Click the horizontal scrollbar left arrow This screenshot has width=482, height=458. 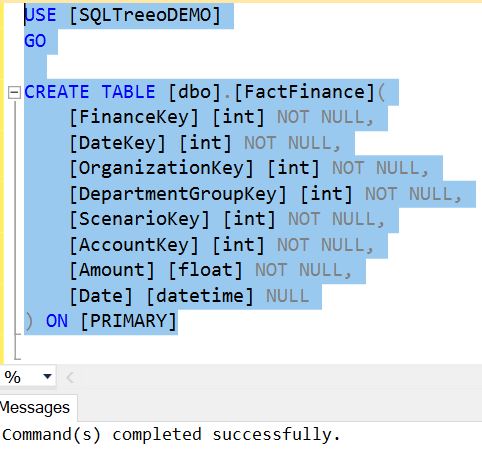(70, 377)
